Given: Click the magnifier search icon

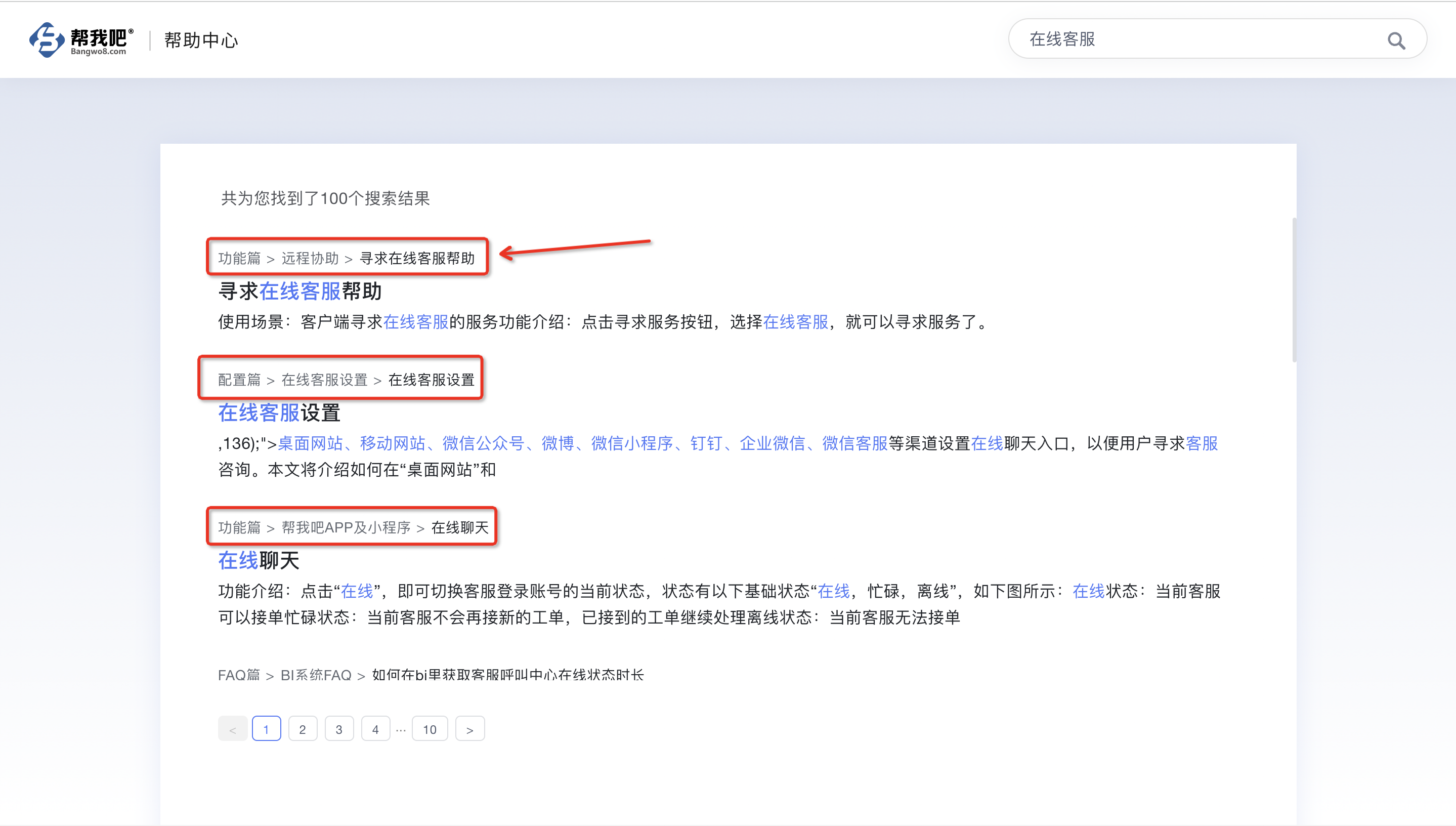Looking at the screenshot, I should tap(1396, 41).
